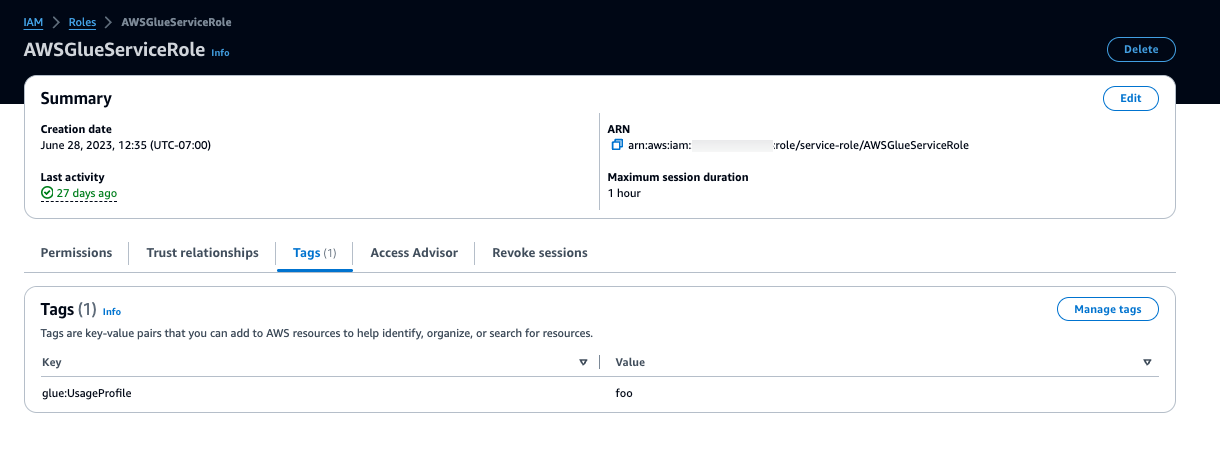The image size is (1220, 462).
Task: Click the green check icon by Last activity
Action: point(47,193)
